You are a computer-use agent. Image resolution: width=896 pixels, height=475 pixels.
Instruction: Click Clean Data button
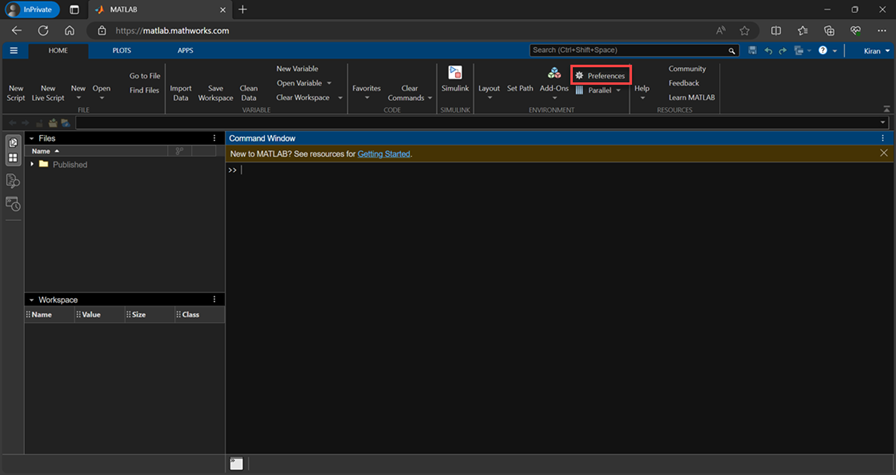249,93
